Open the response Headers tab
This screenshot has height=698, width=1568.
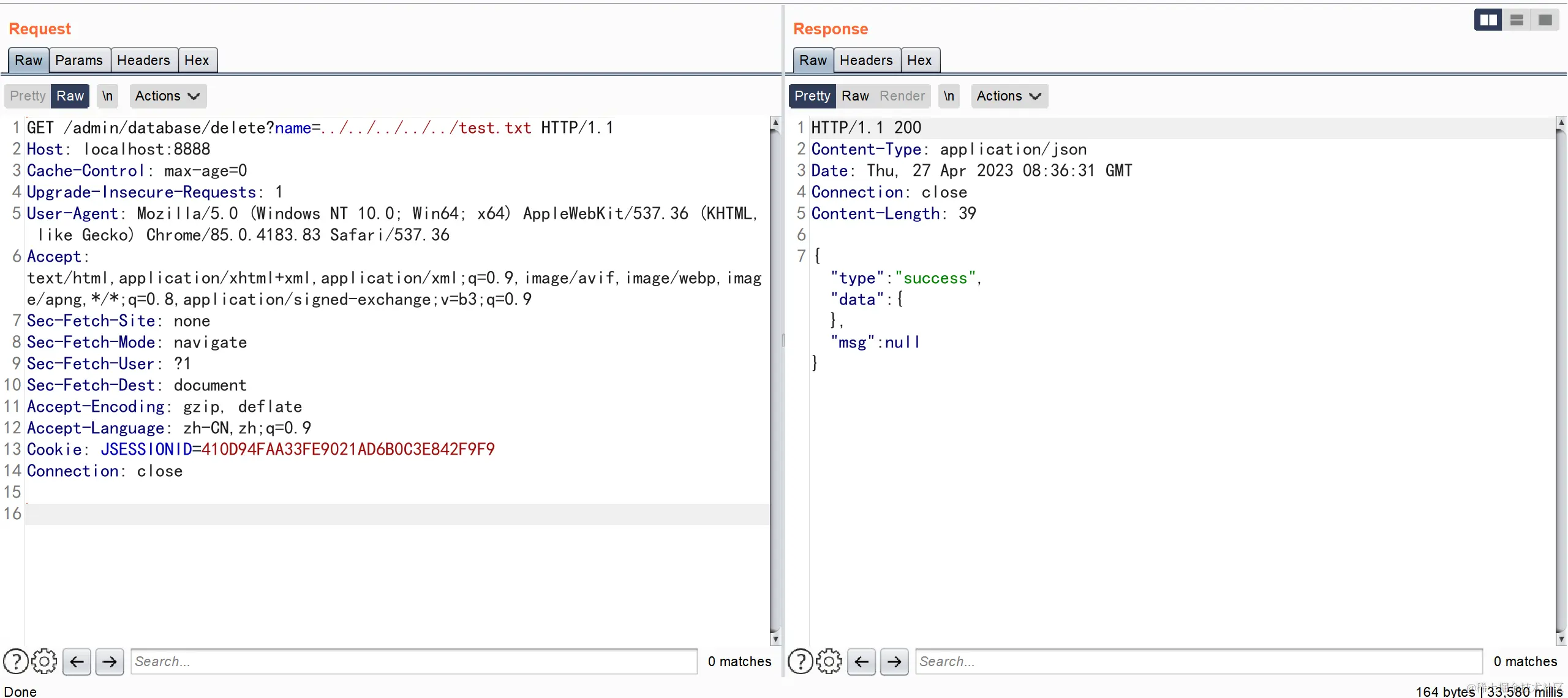click(866, 60)
